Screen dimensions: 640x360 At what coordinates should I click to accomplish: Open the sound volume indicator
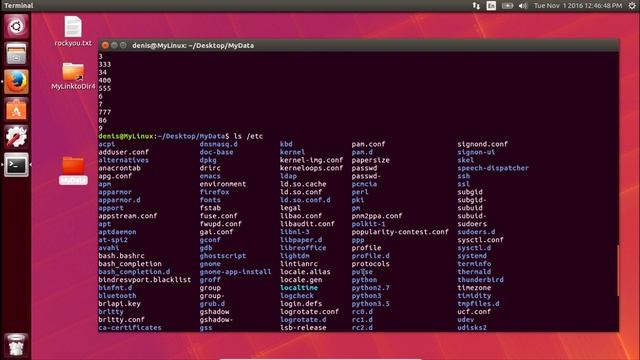(x=523, y=6)
